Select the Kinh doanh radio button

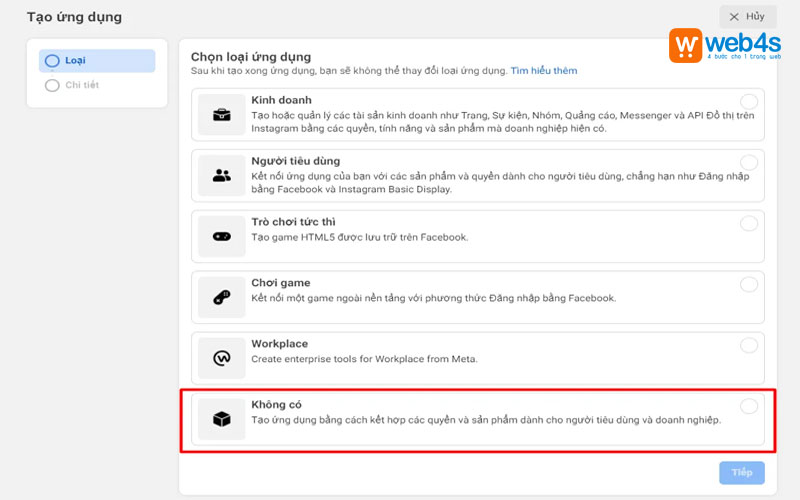[749, 102]
